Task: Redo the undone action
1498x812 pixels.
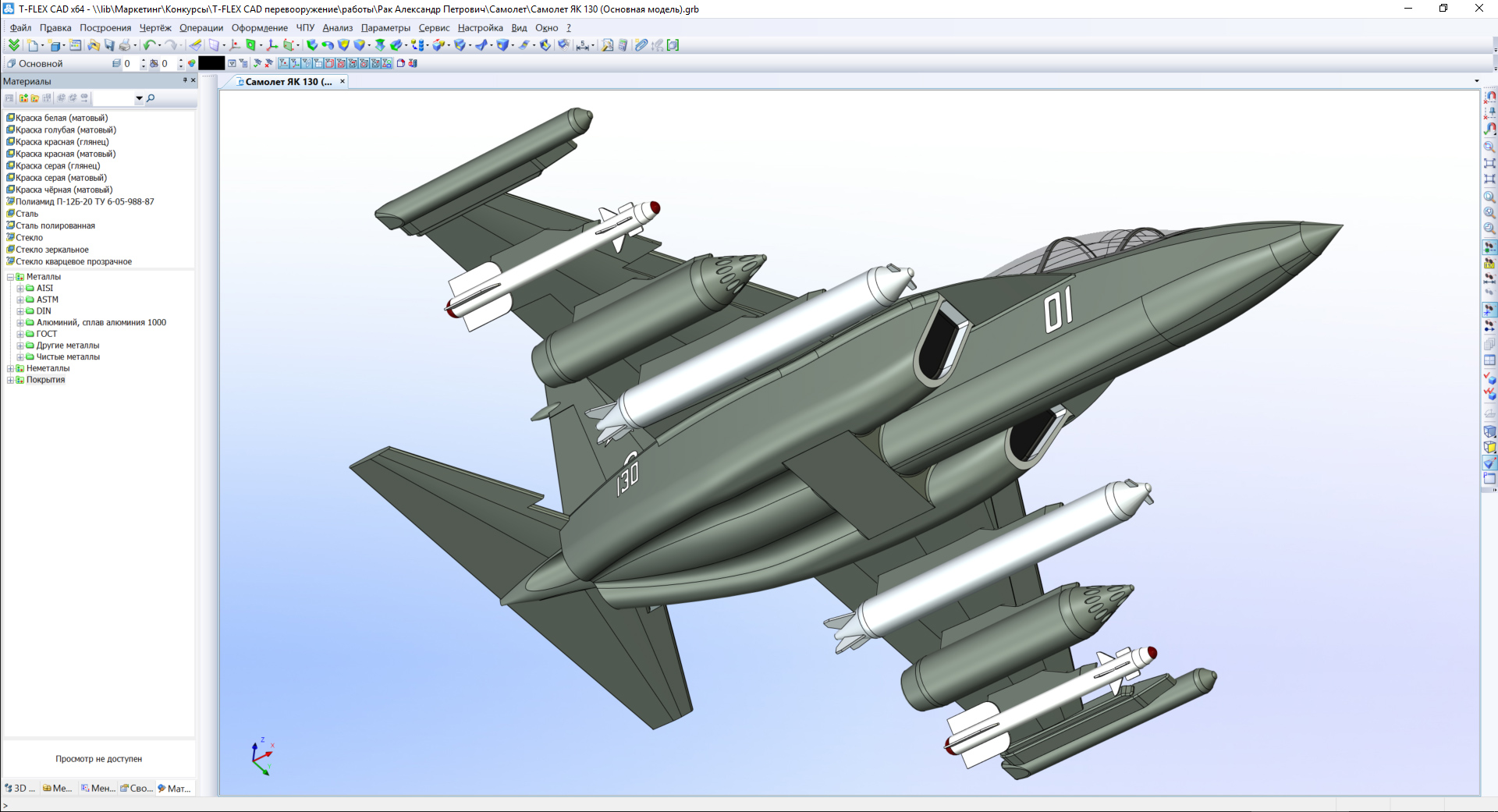Action: click(172, 45)
